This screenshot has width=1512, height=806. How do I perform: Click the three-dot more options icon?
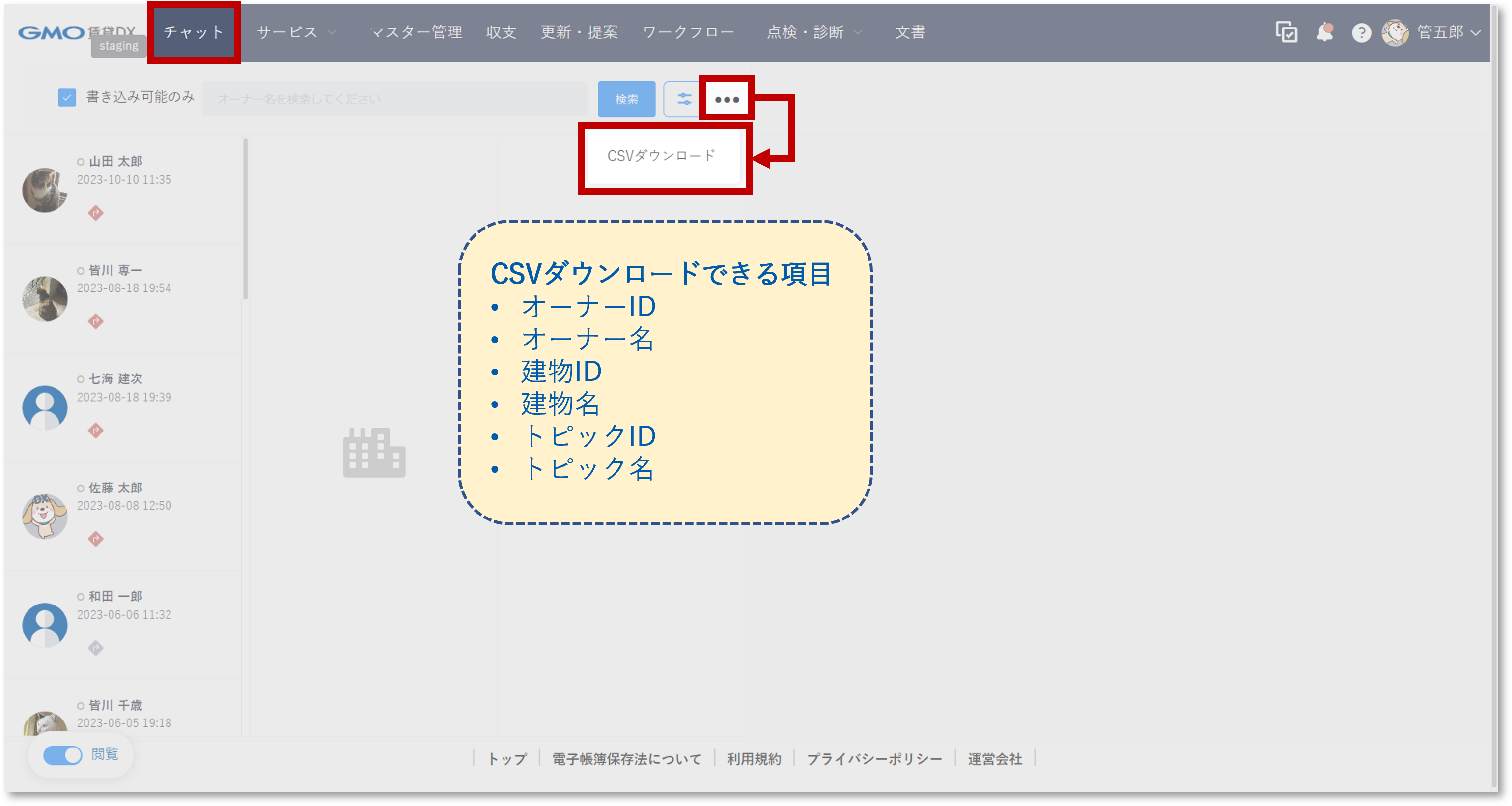[726, 99]
